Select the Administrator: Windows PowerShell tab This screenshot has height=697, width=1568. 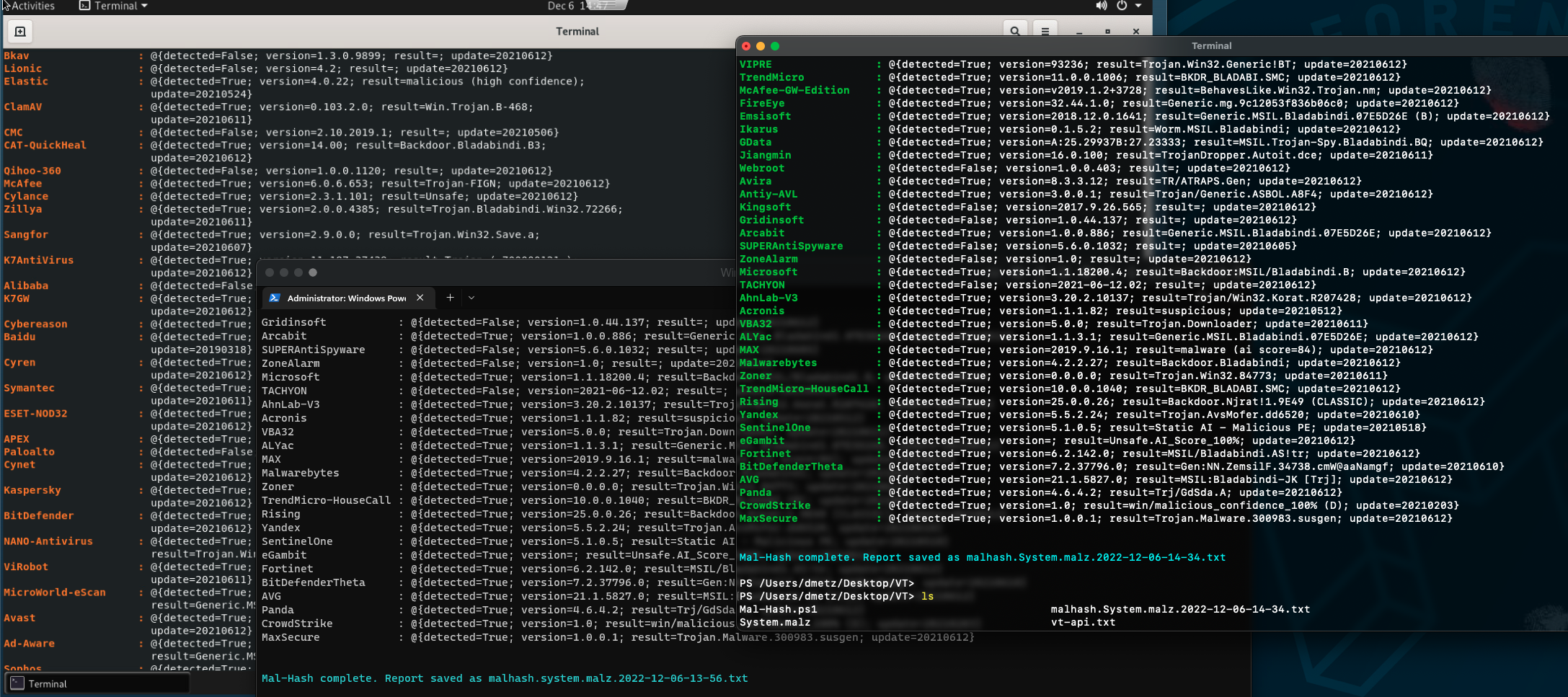pos(346,298)
